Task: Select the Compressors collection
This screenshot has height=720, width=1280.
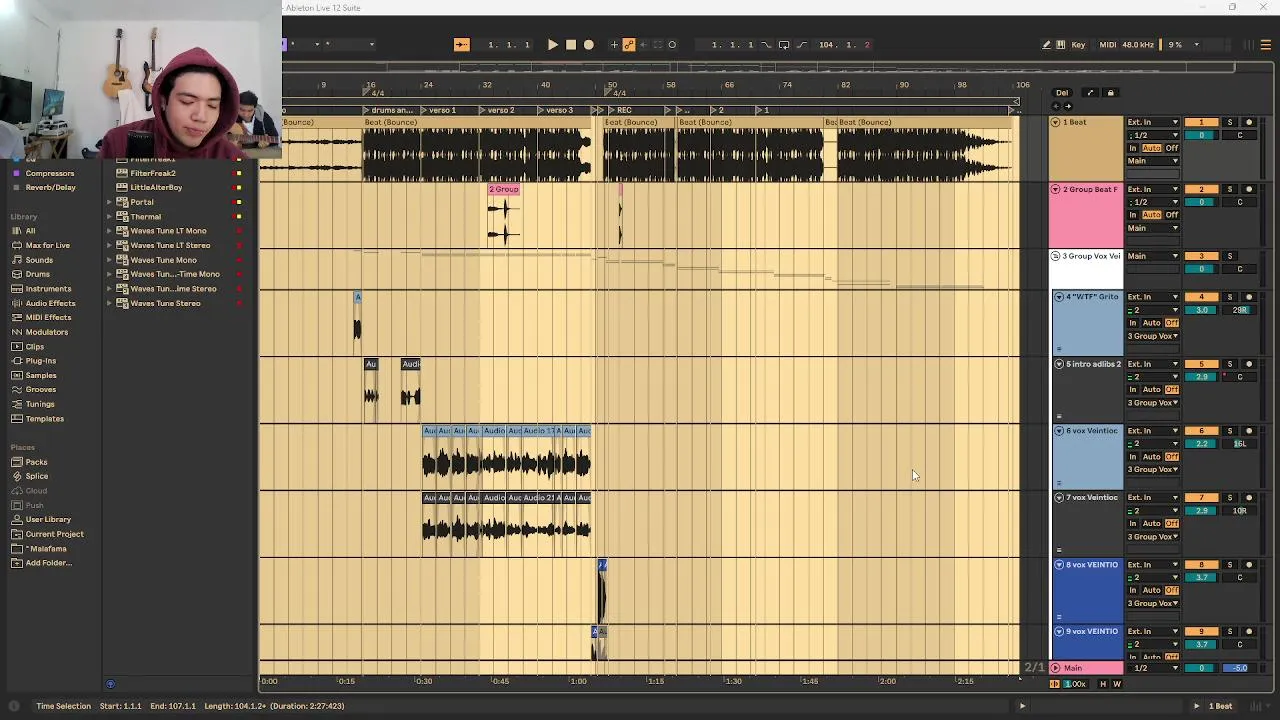Action: [50, 173]
